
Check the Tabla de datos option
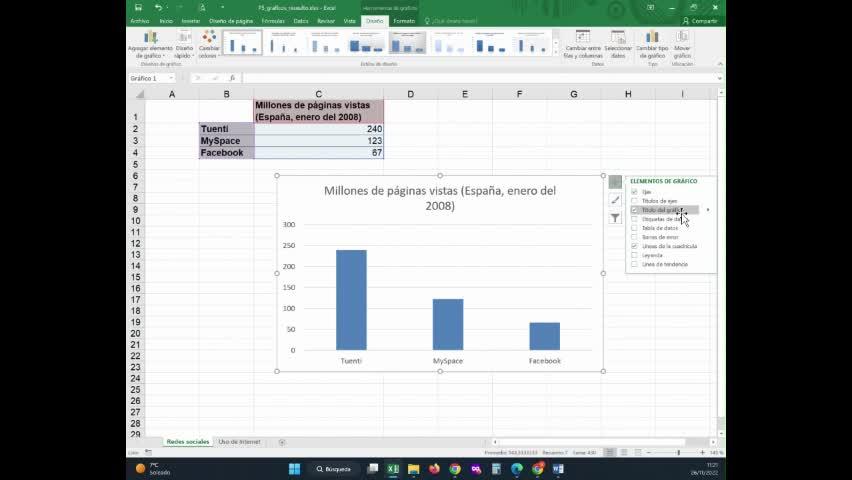(x=634, y=228)
